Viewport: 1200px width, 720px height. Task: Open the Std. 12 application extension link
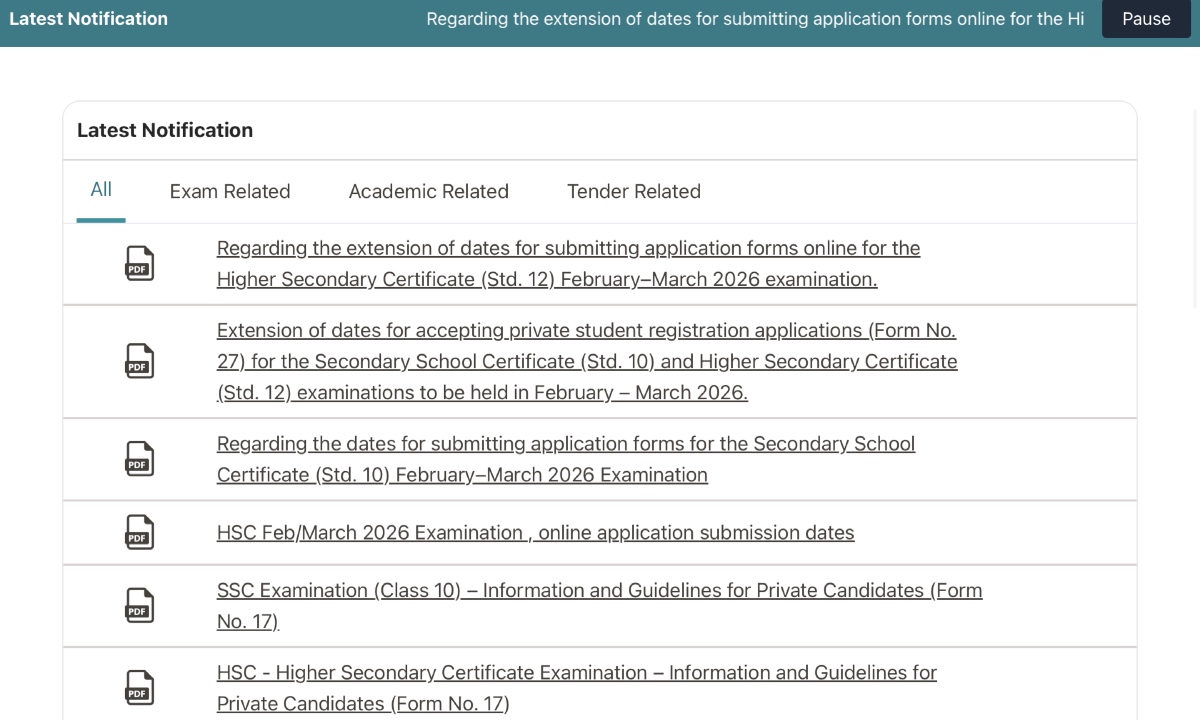tap(567, 263)
